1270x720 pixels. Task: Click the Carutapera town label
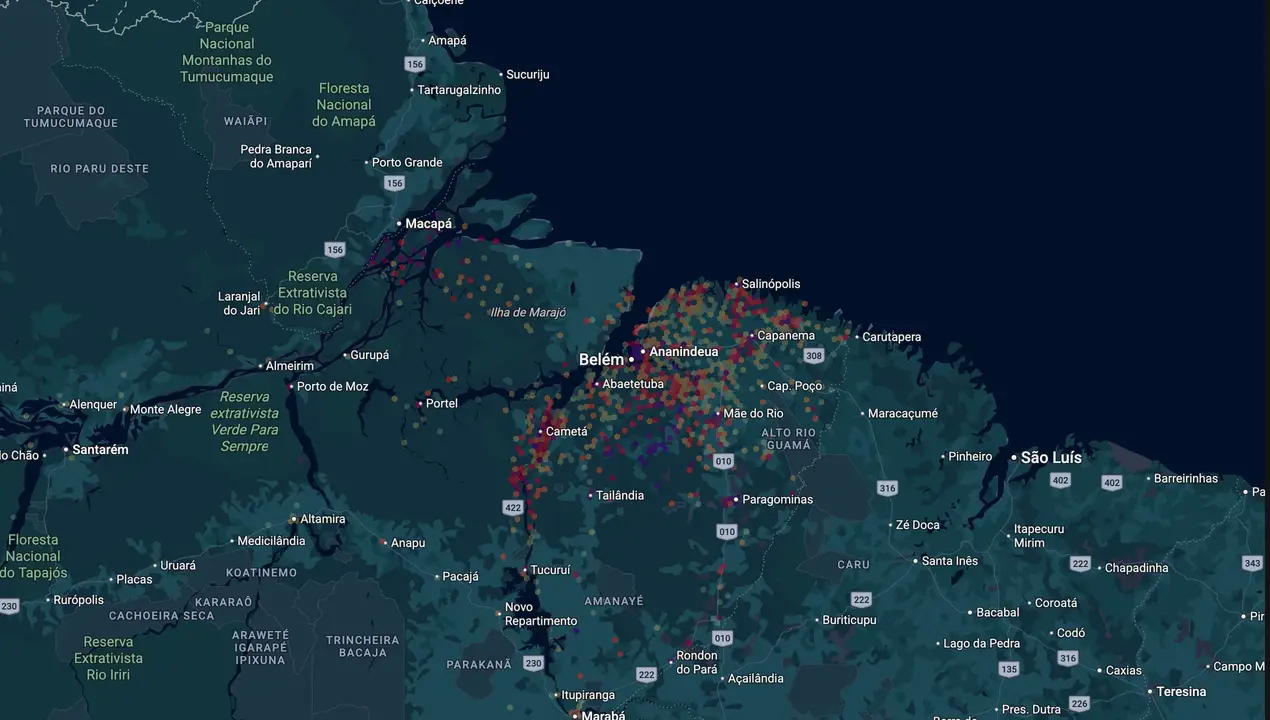(891, 338)
